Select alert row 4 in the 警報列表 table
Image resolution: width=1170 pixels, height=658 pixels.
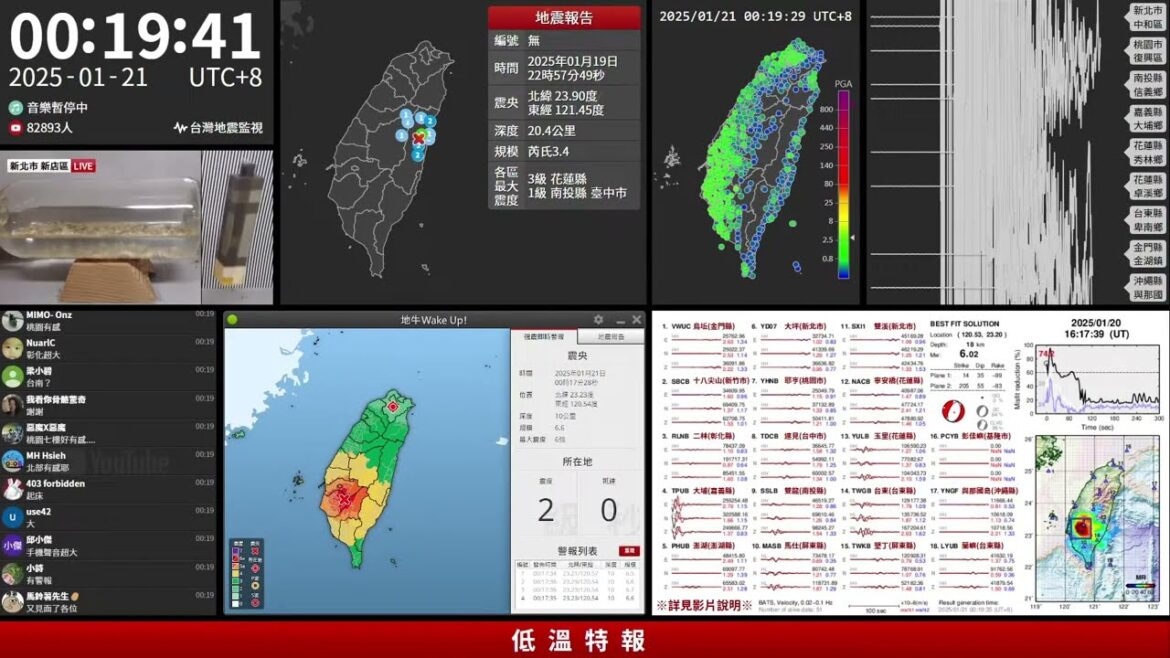tap(577, 598)
